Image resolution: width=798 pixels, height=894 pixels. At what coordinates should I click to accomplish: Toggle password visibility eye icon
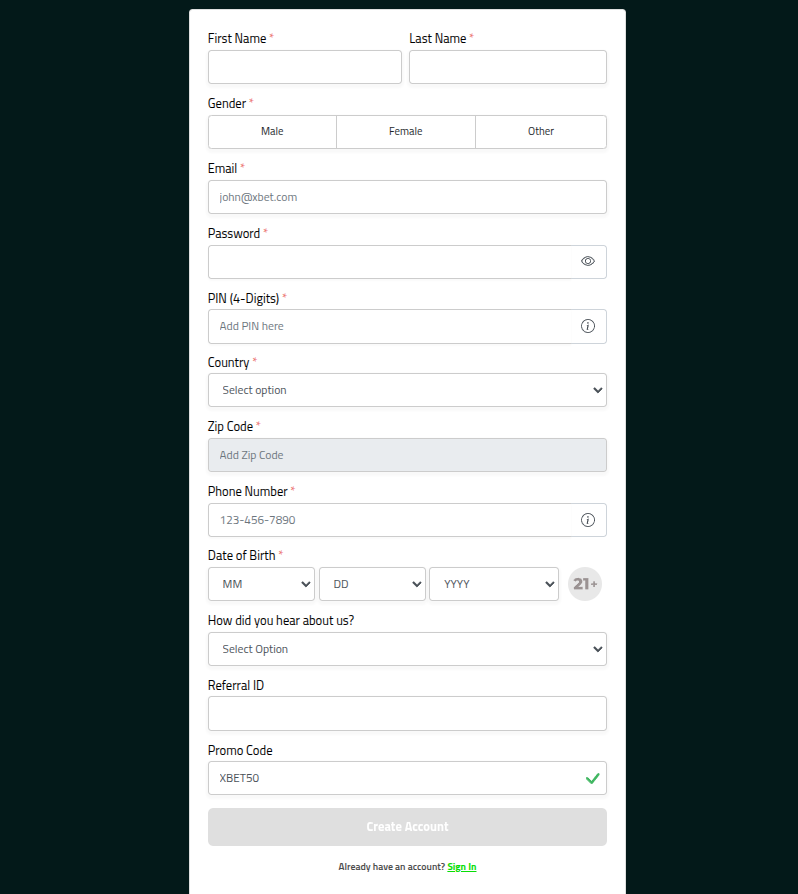pos(588,261)
